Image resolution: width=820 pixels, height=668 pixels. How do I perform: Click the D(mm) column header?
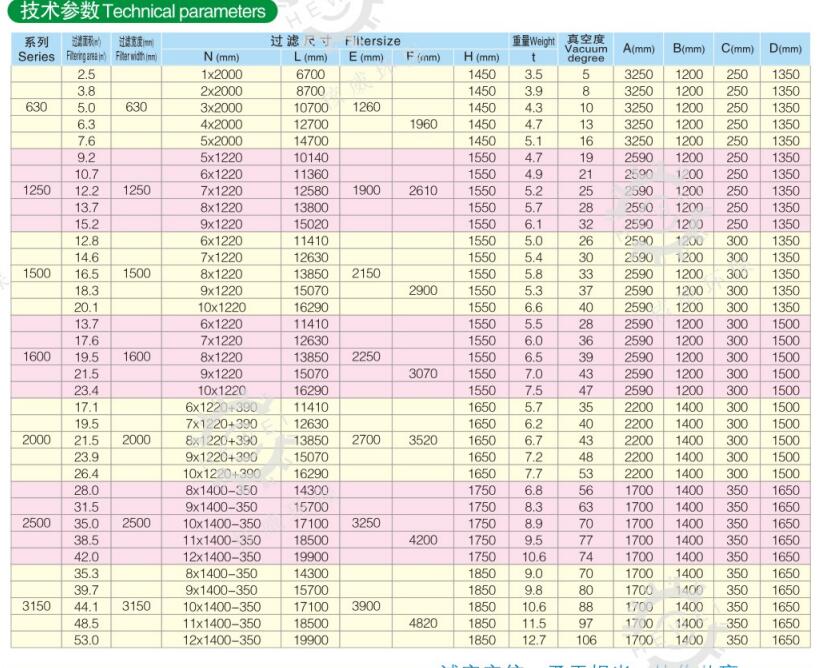[x=788, y=50]
